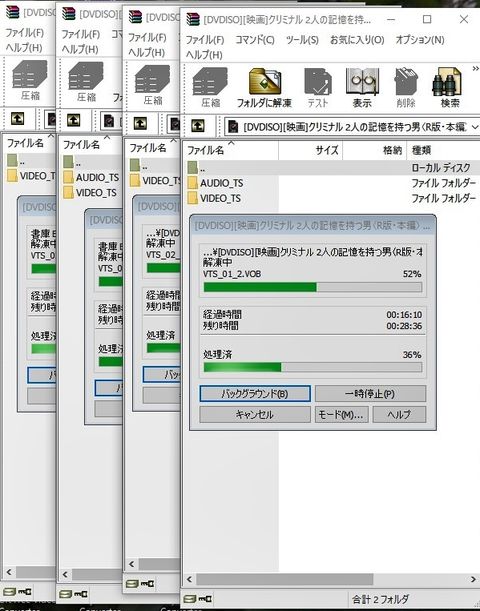Expand the toolbar overflow chevron »

475,69
